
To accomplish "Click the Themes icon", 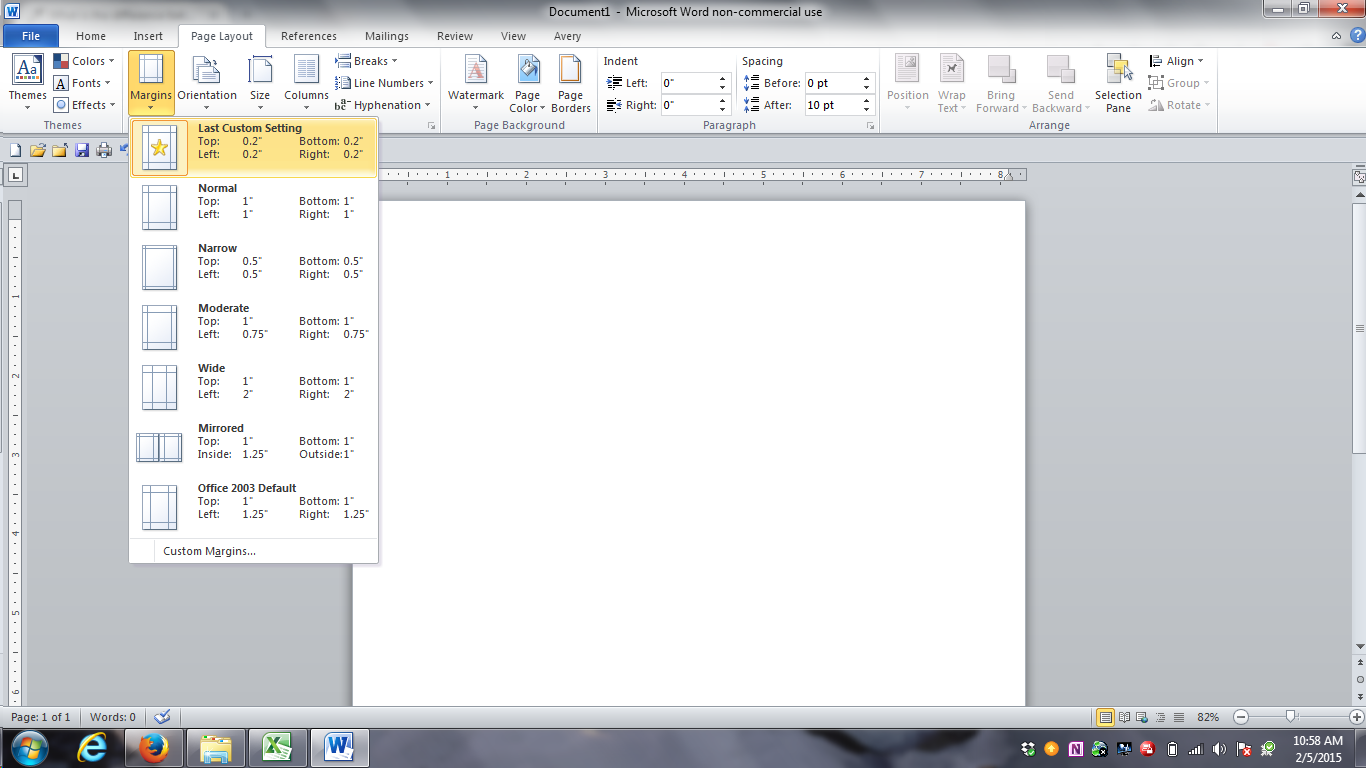I will 27,72.
